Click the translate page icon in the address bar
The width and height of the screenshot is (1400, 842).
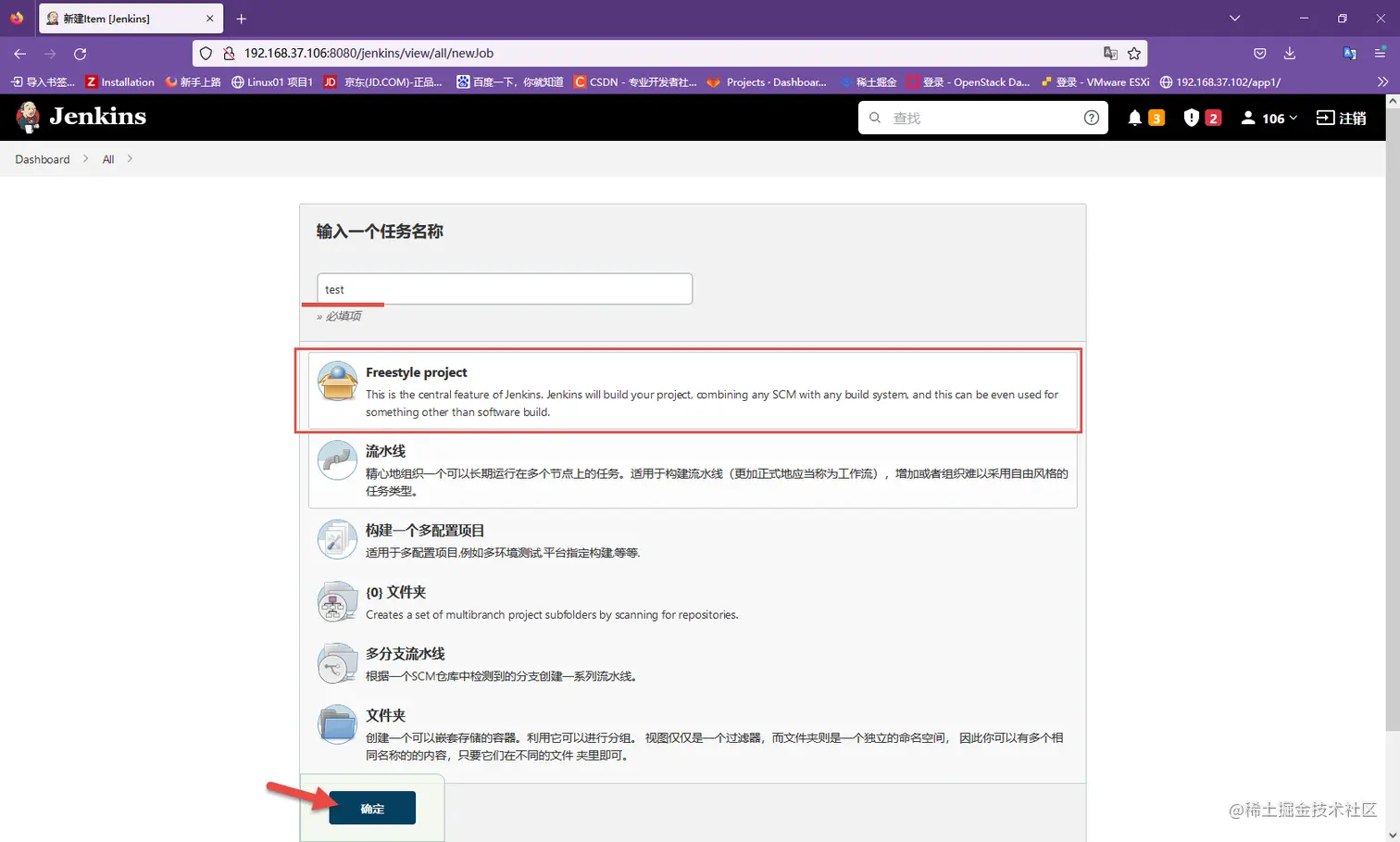(x=1110, y=53)
